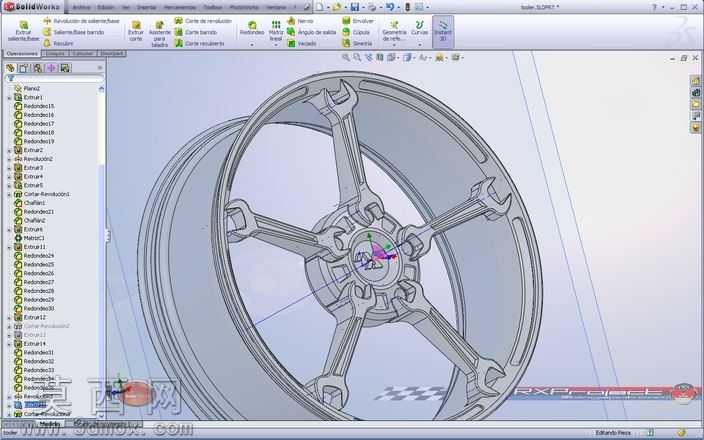This screenshot has height=440, width=704.
Task: Open the Archivo menu
Action: point(81,7)
